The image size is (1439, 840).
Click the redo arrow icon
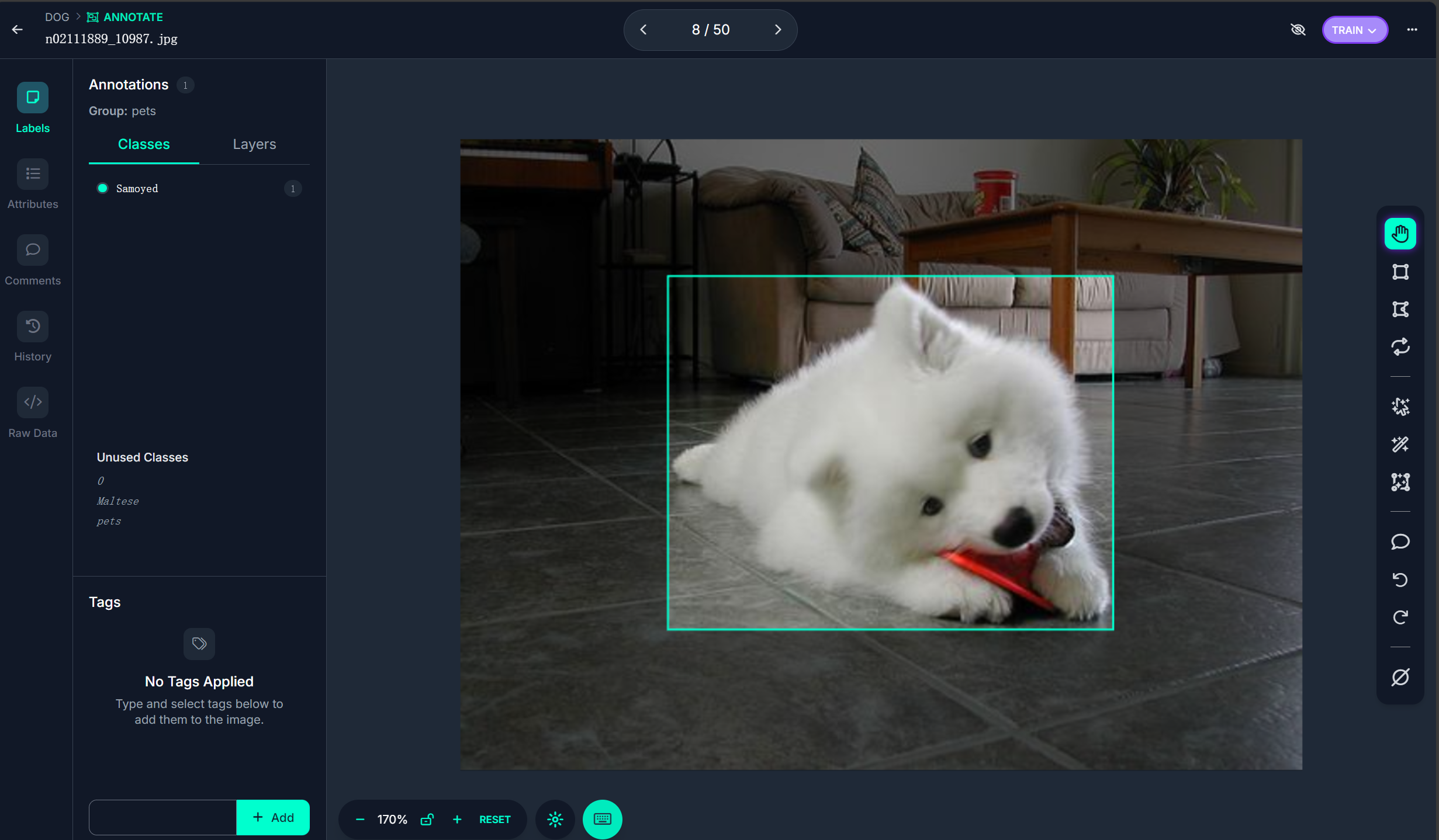pos(1400,617)
